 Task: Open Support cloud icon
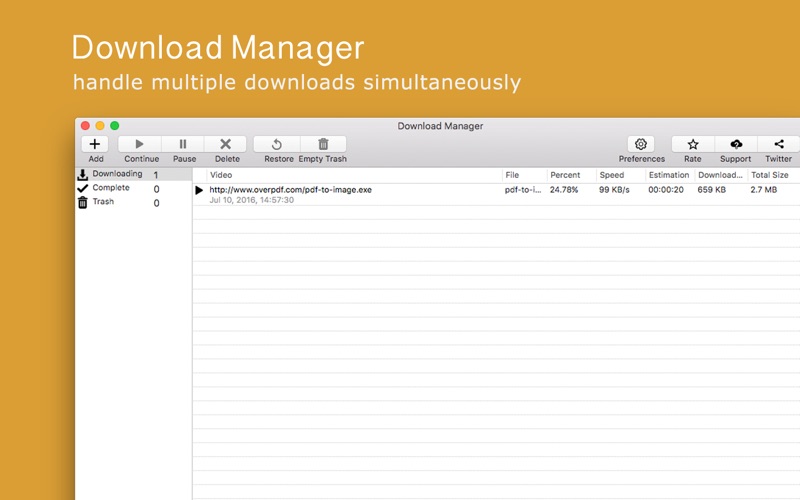click(736, 144)
